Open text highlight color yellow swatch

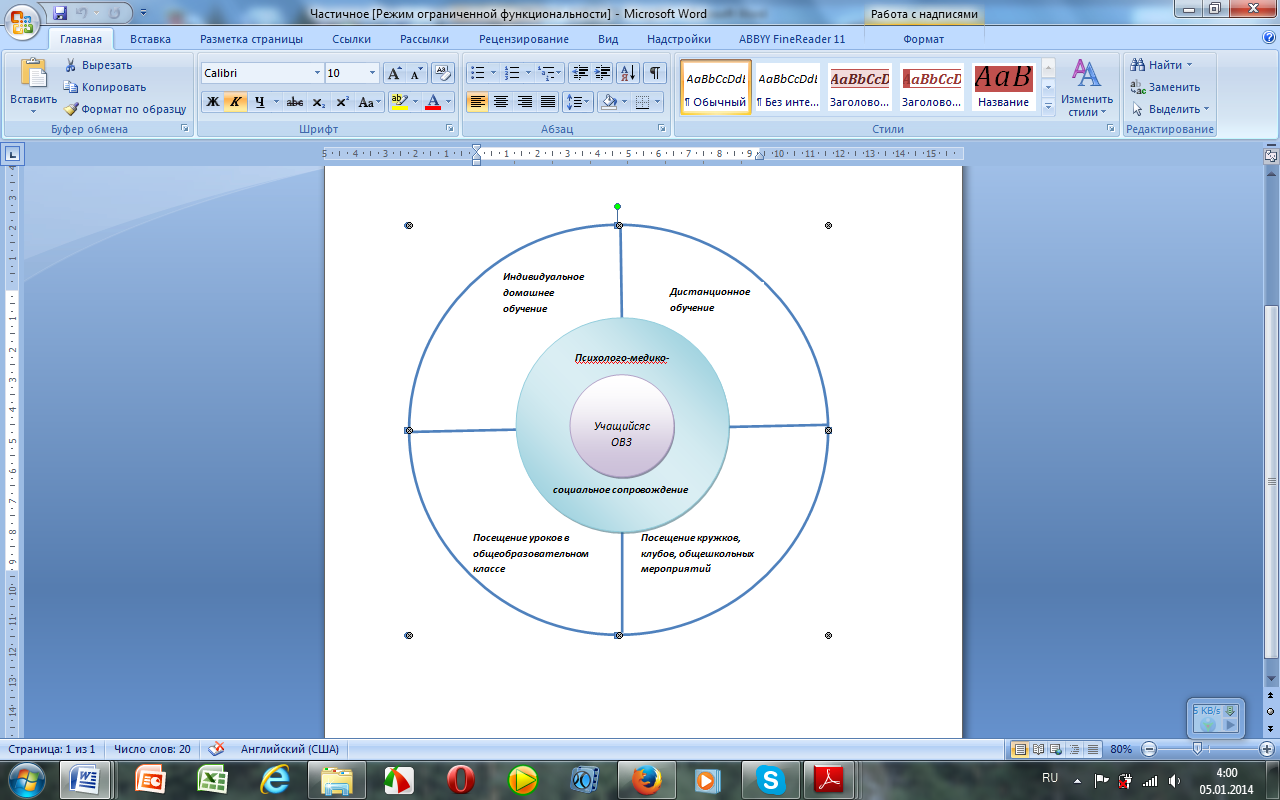tap(399, 102)
